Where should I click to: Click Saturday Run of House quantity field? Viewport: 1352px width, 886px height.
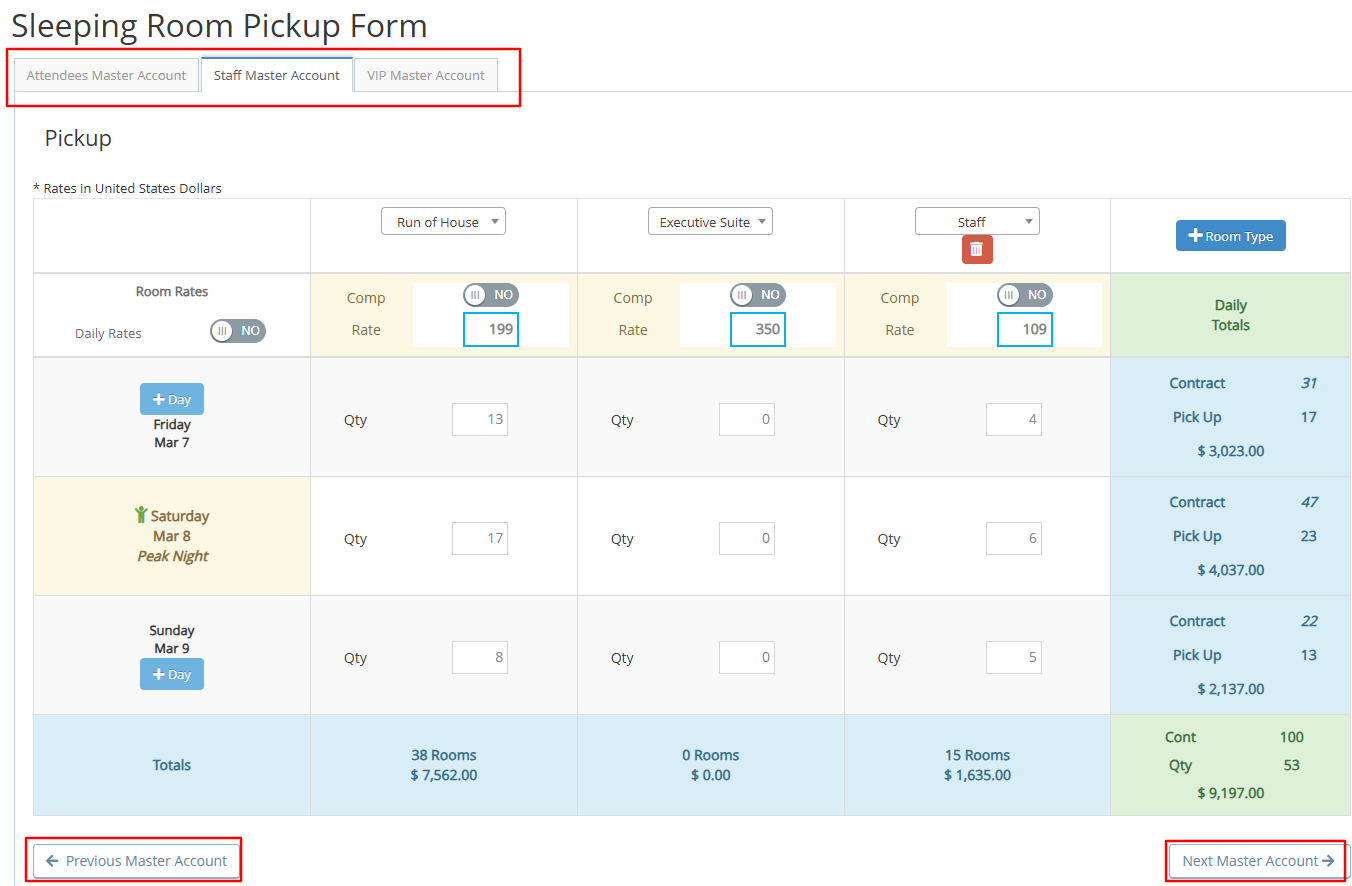[480, 538]
